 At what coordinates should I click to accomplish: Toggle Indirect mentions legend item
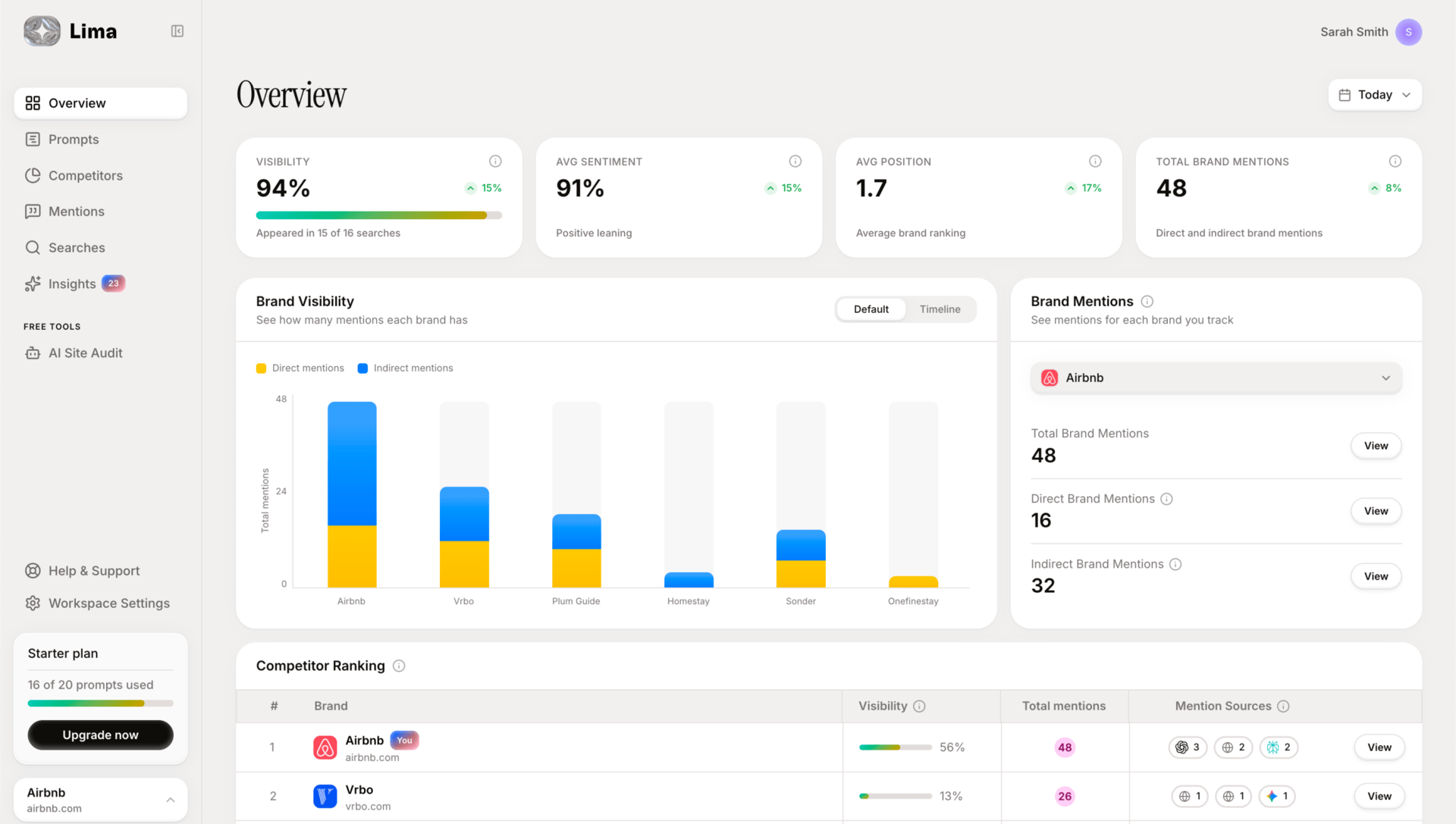tap(405, 368)
